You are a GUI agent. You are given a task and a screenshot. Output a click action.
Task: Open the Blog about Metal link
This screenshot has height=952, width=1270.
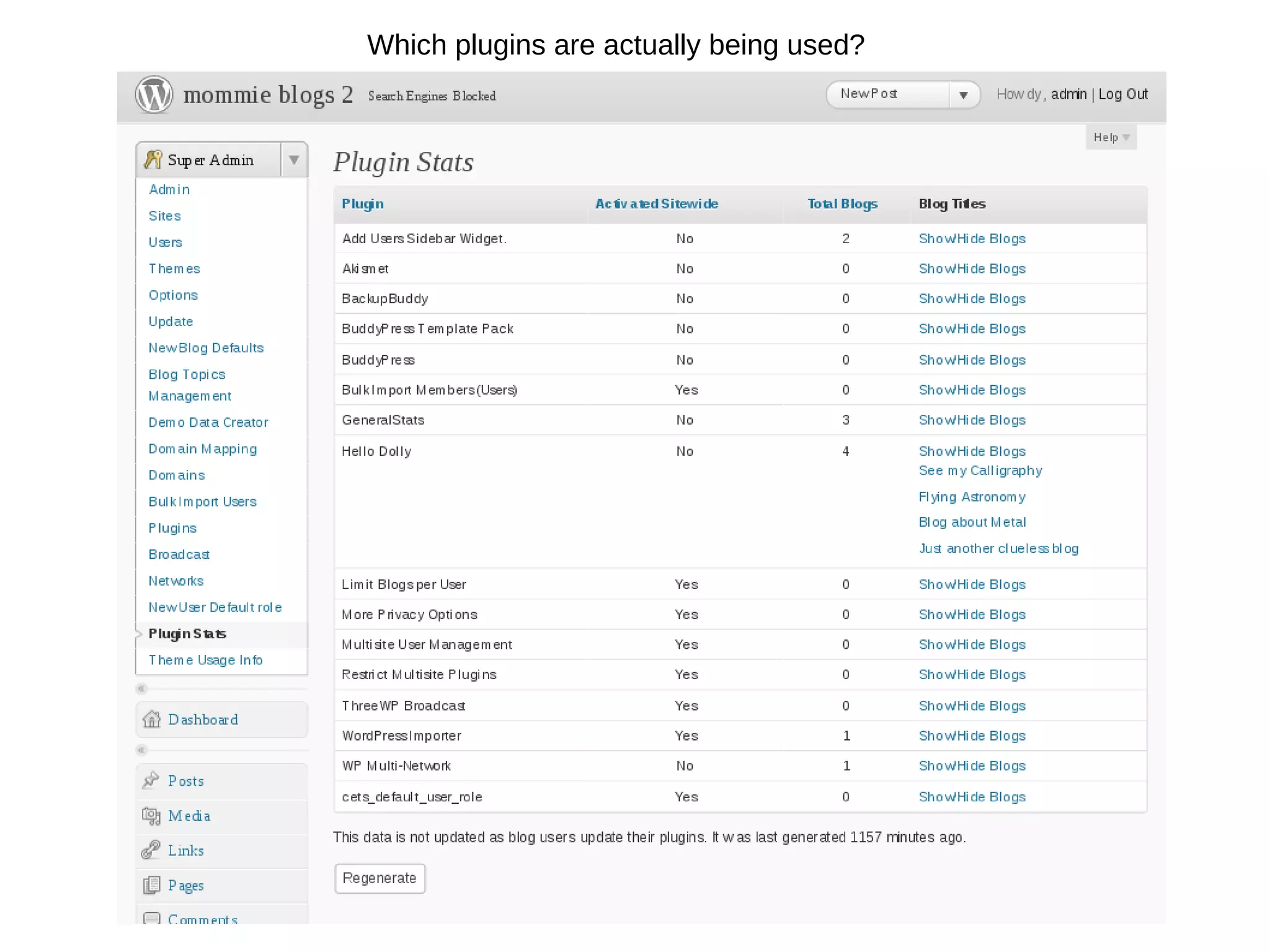(972, 522)
